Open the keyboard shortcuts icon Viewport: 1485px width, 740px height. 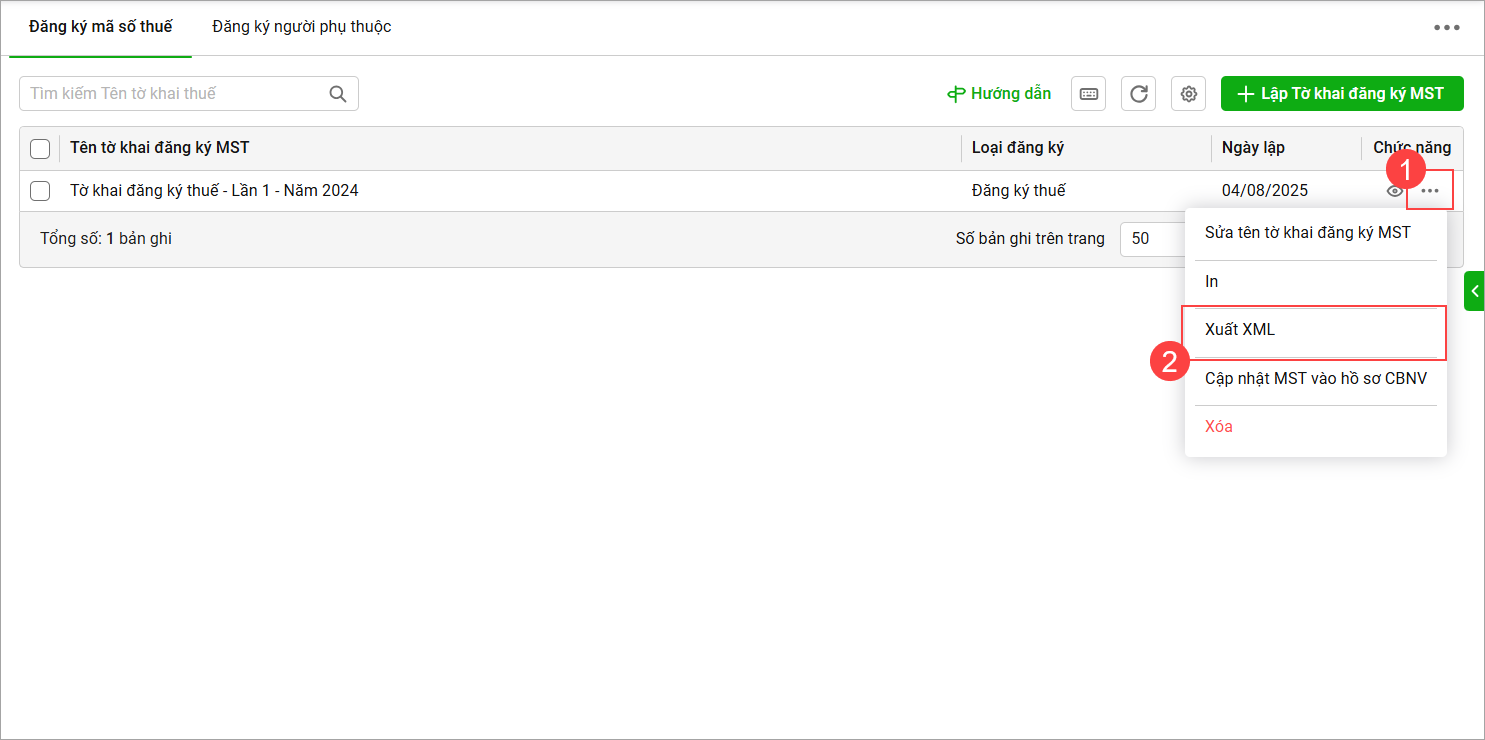click(1088, 94)
